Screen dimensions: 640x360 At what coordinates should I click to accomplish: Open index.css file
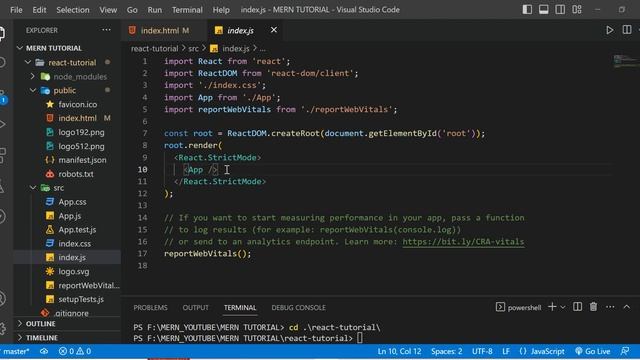[x=68, y=244]
